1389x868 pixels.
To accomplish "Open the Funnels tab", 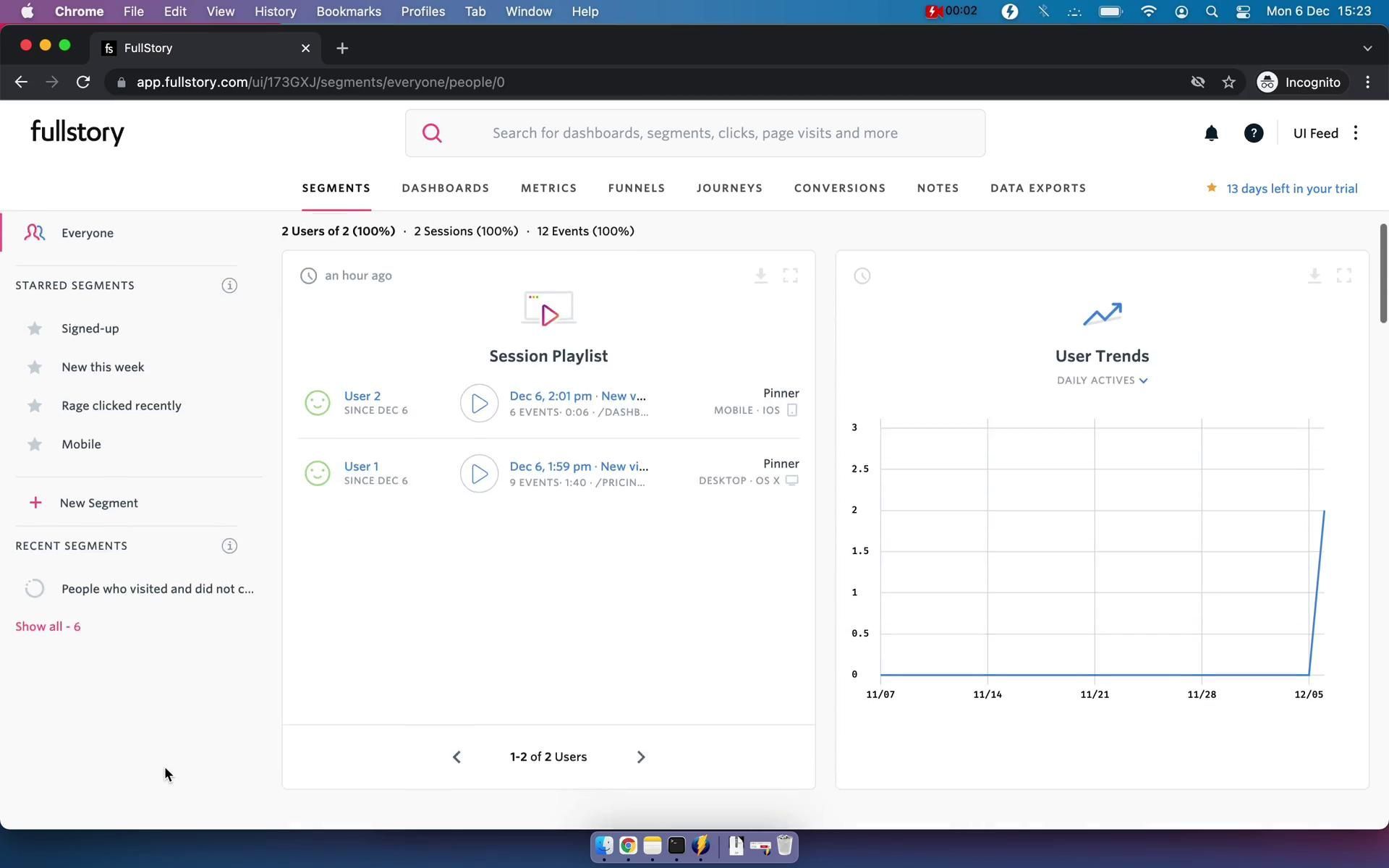I will pos(636,188).
